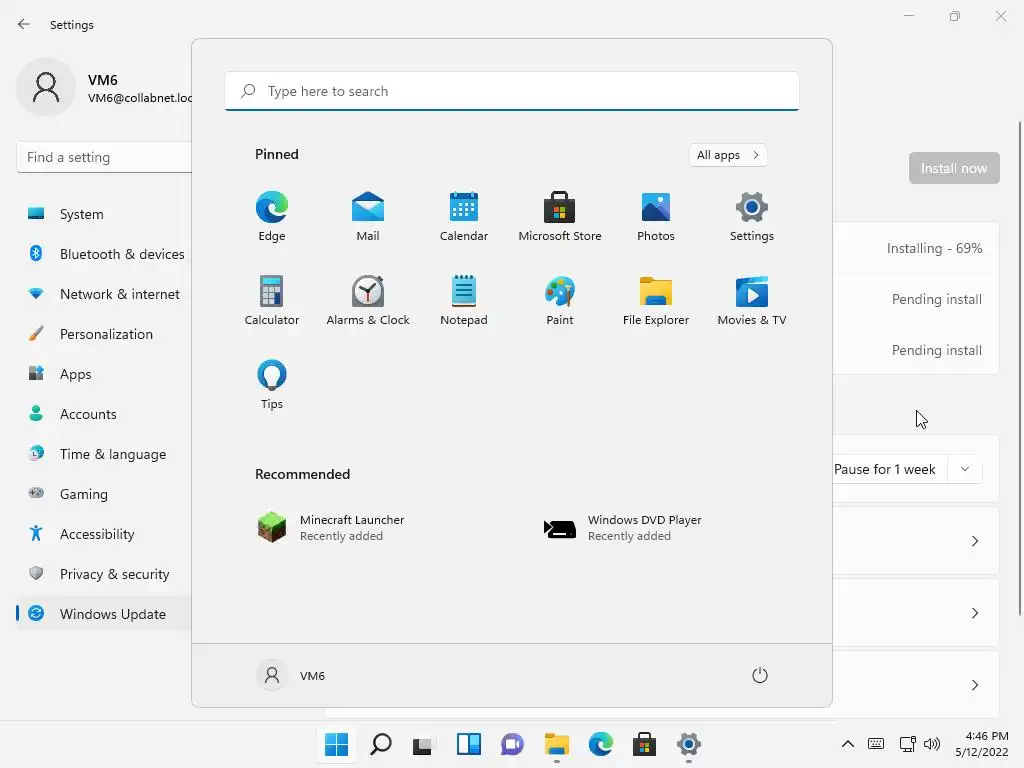Viewport: 1024px width, 768px height.
Task: Open the network tray icon
Action: coord(907,744)
